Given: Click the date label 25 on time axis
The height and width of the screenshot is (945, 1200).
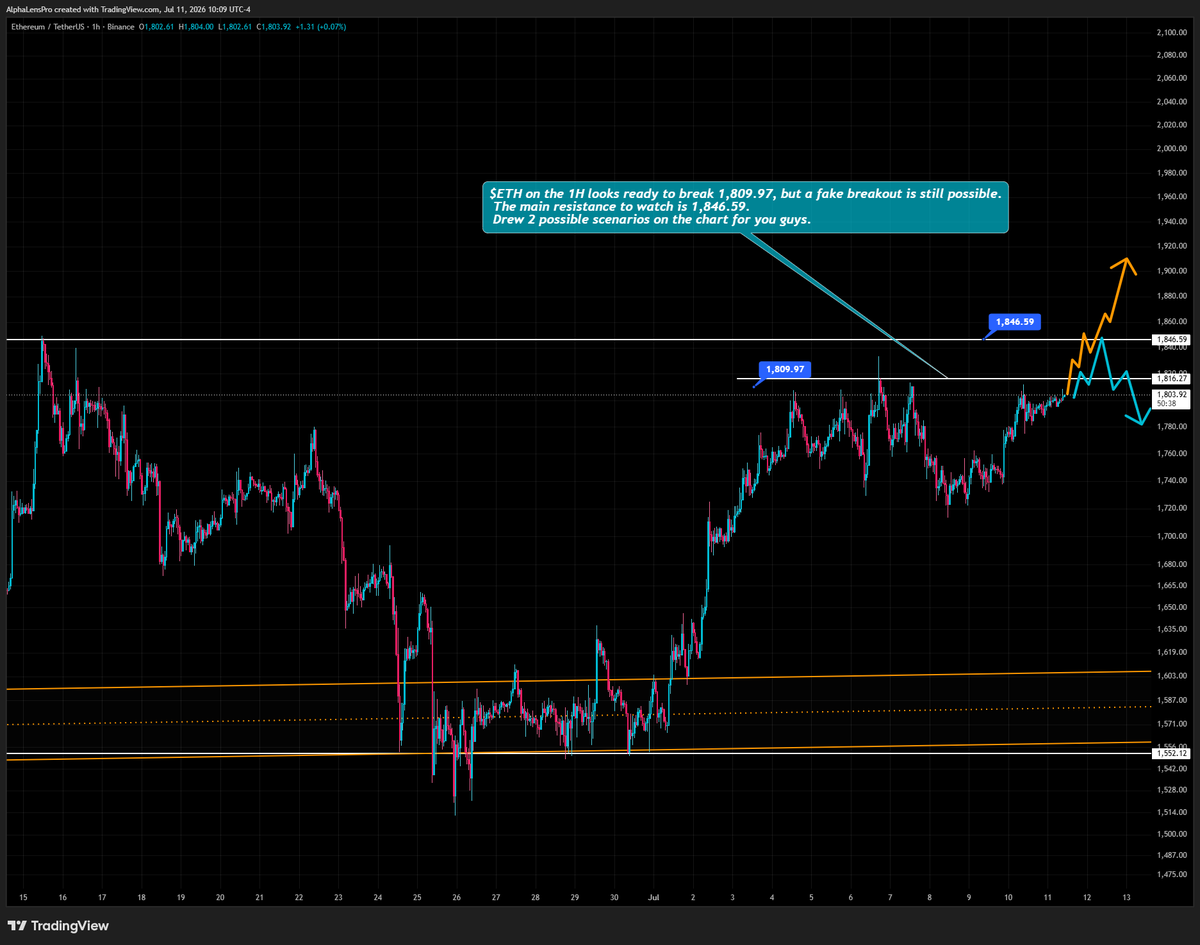Looking at the screenshot, I should click(x=417, y=897).
